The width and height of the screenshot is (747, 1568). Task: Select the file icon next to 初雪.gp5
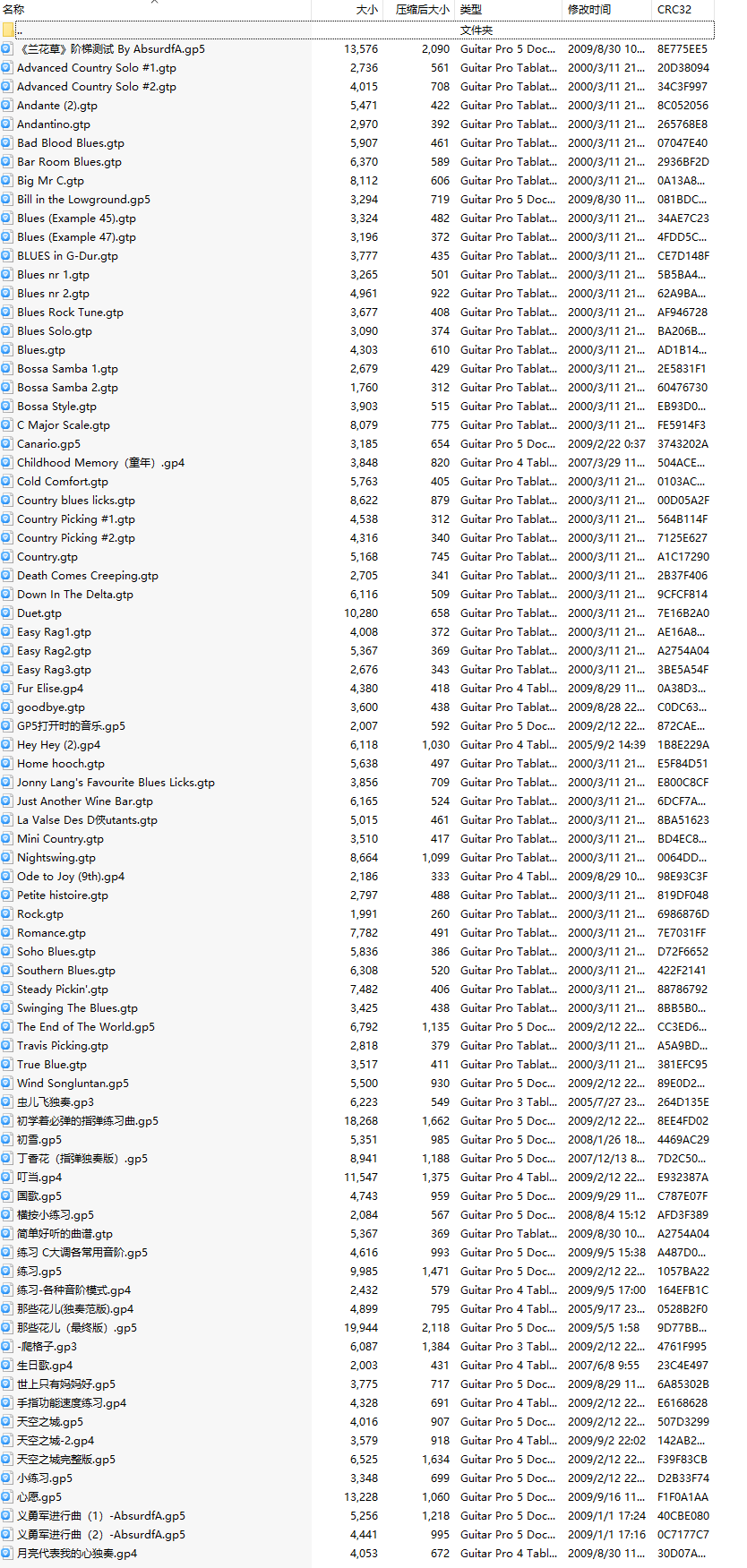pyautogui.click(x=7, y=1140)
